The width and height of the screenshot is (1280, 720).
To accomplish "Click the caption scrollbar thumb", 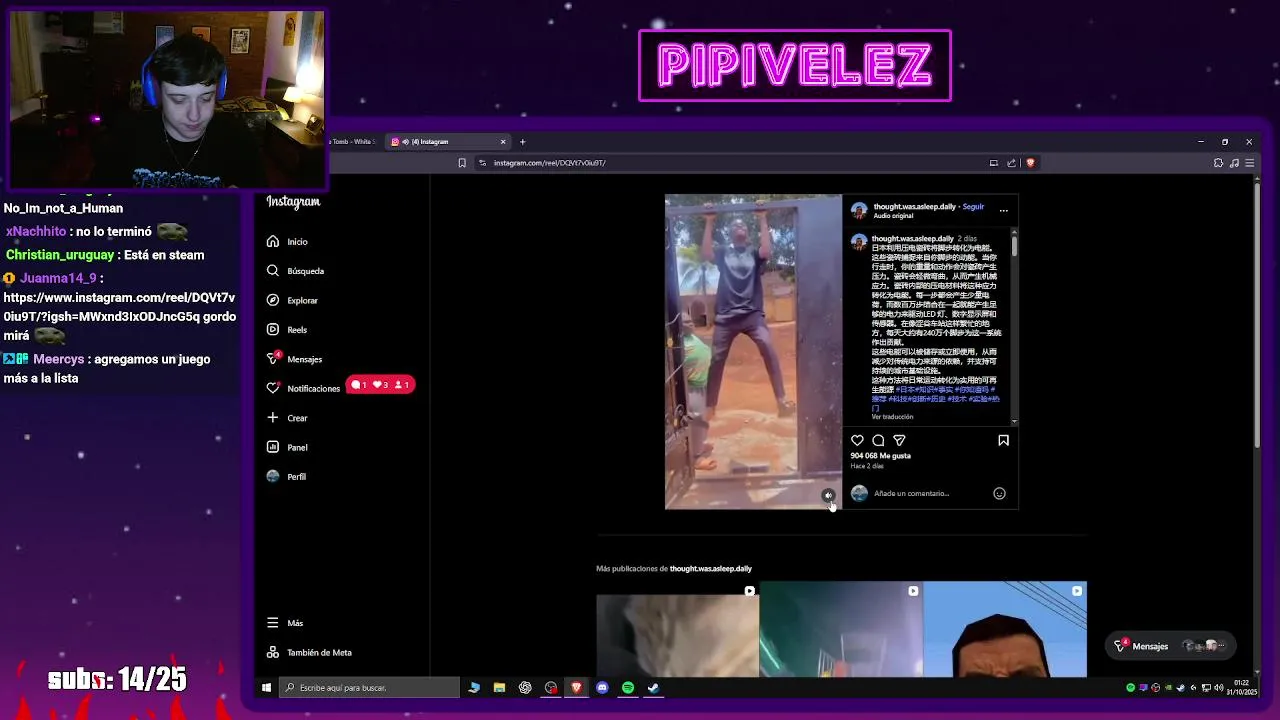I will pyautogui.click(x=1014, y=244).
